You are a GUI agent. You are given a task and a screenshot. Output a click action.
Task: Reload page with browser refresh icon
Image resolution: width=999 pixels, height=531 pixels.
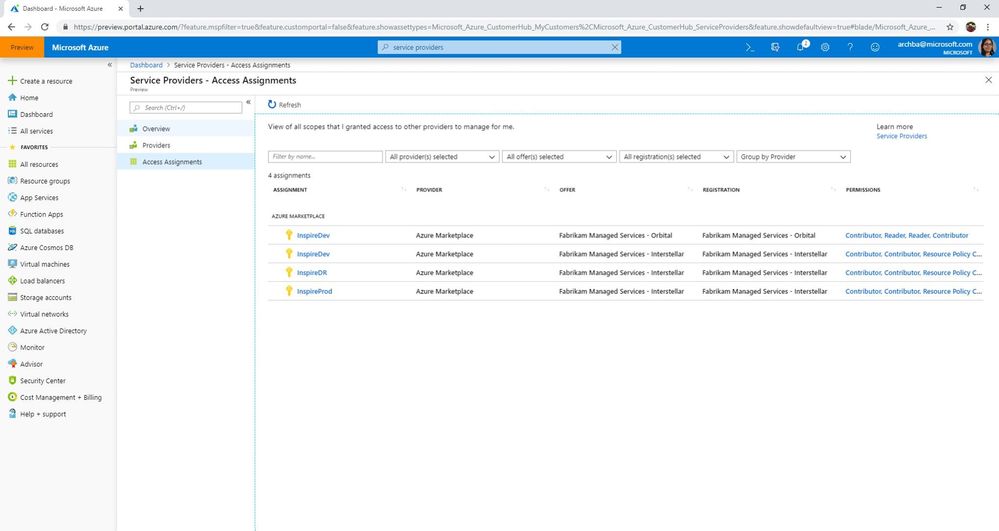[45, 27]
